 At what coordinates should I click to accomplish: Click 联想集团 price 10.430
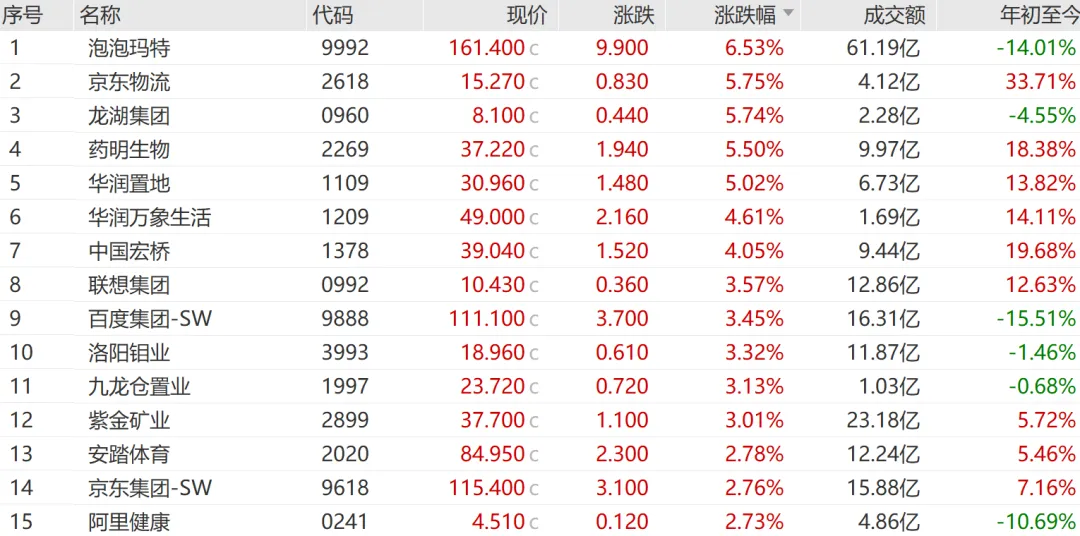tap(492, 285)
